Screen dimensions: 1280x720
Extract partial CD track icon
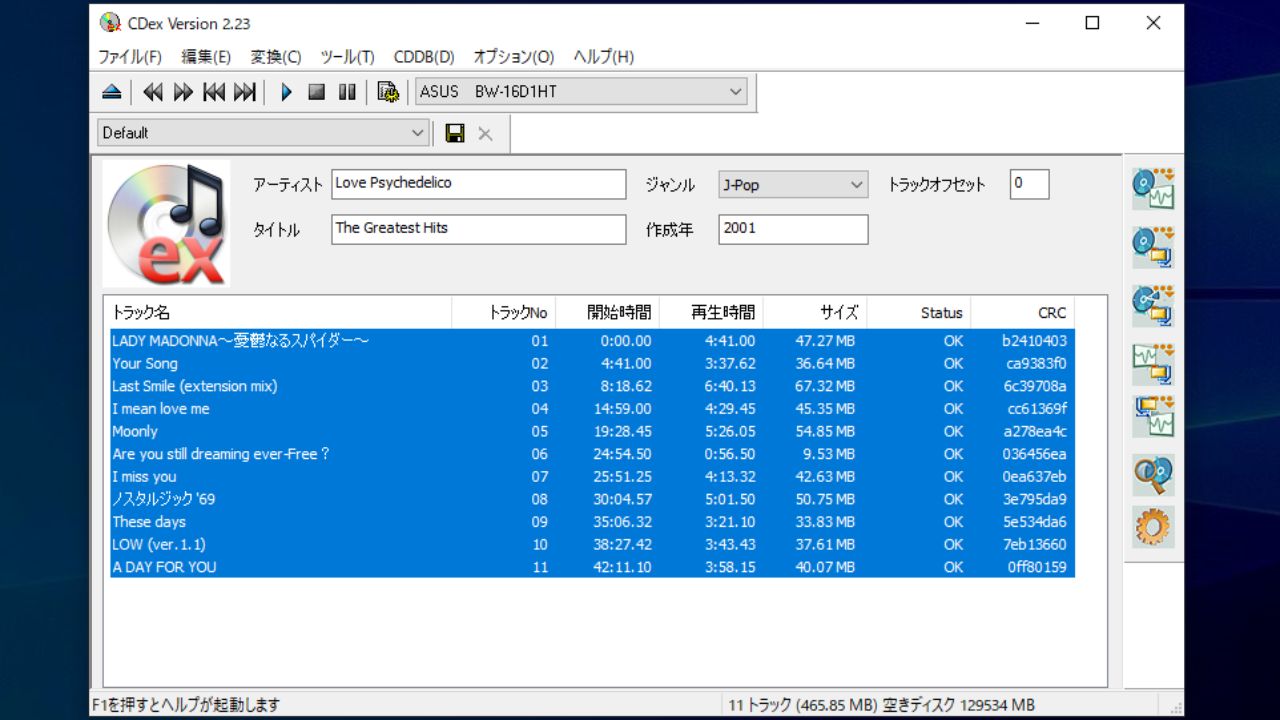click(1153, 305)
